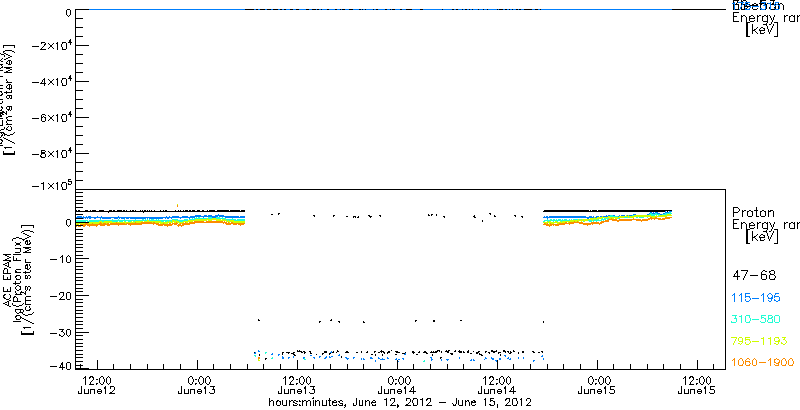Select the 115-195 keV legend label
The height and width of the screenshot is (410, 800).
click(756, 298)
